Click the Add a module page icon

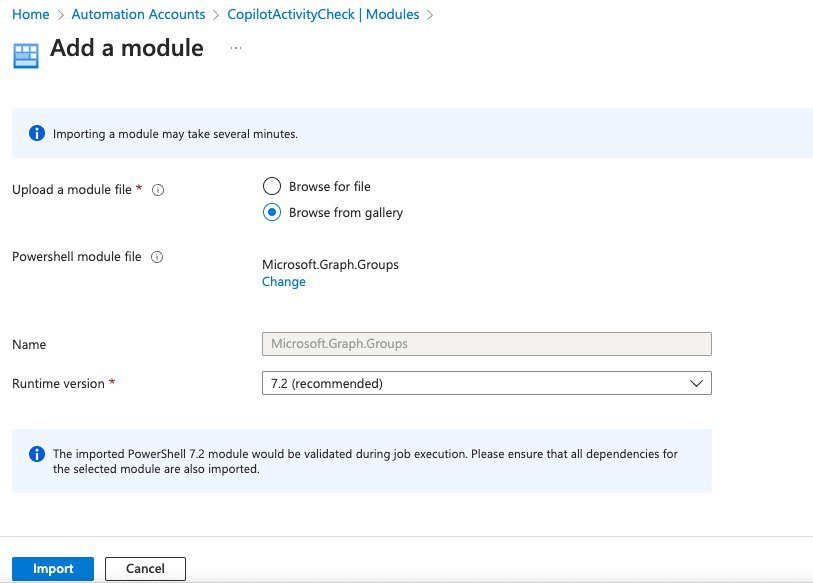(x=26, y=54)
